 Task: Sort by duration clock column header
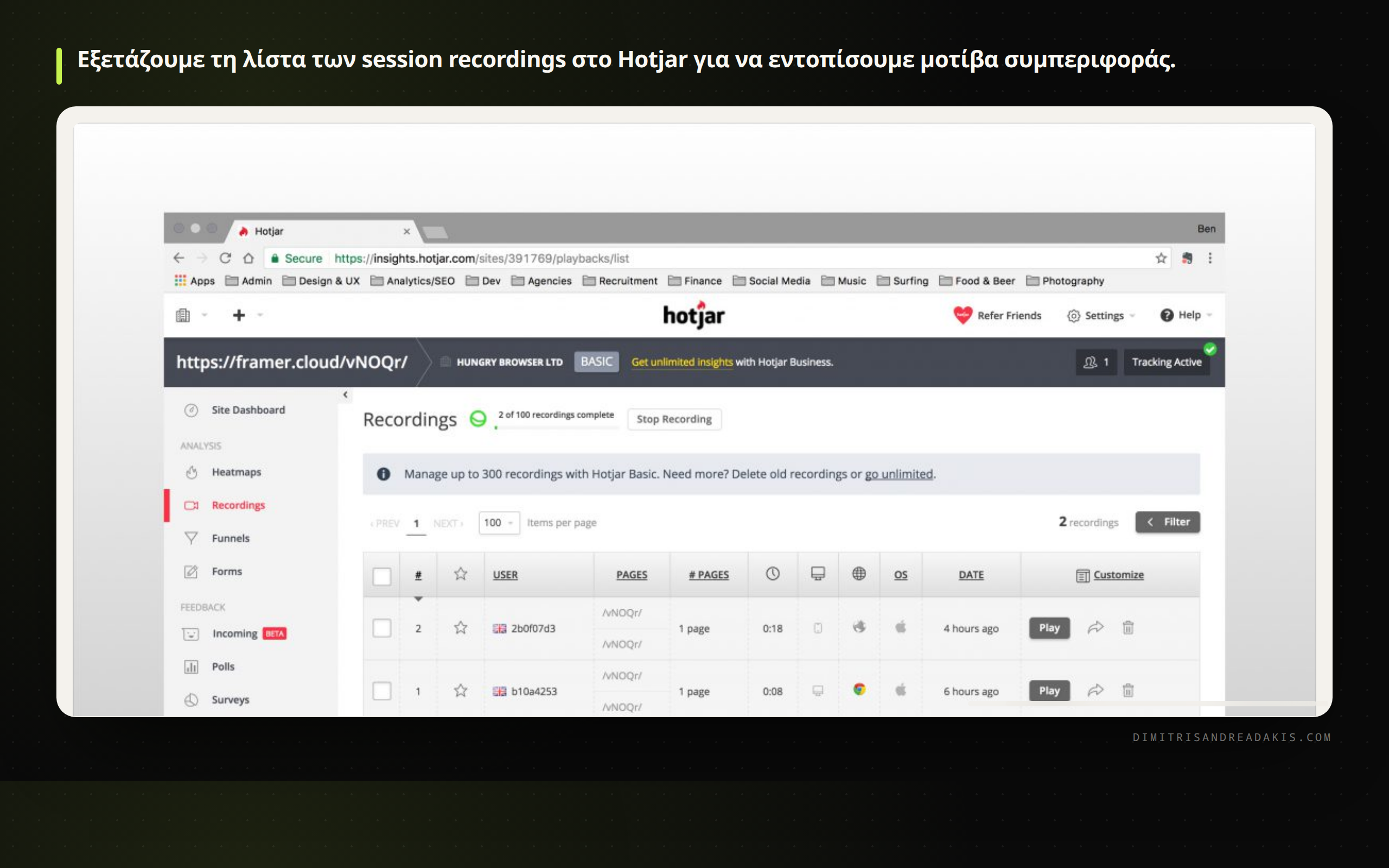pos(773,574)
